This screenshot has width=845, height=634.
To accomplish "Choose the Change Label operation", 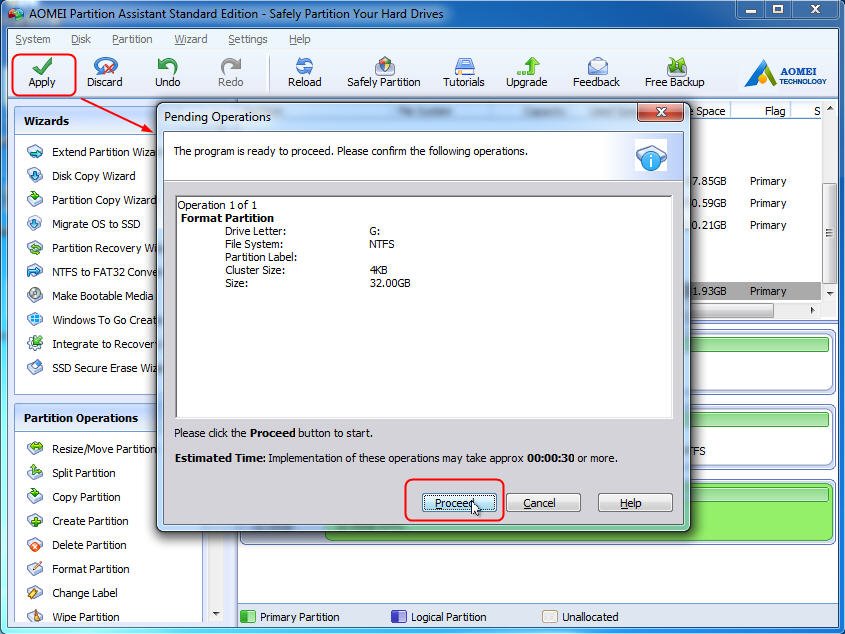I will coord(72,593).
